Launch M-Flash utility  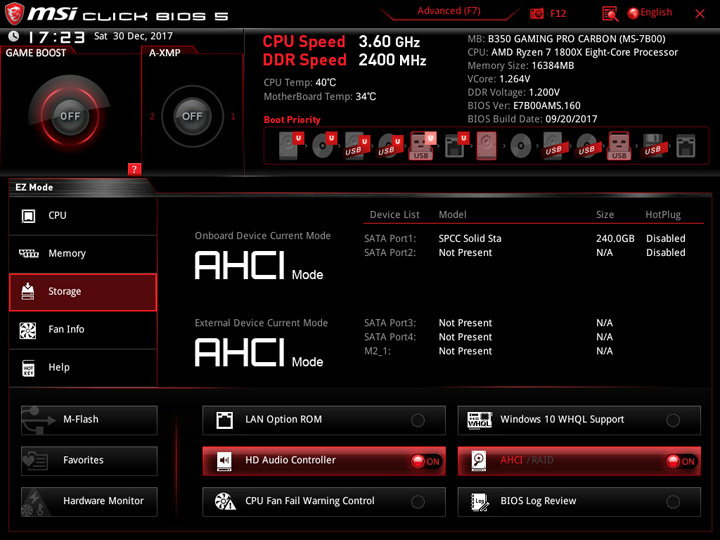[x=89, y=420]
